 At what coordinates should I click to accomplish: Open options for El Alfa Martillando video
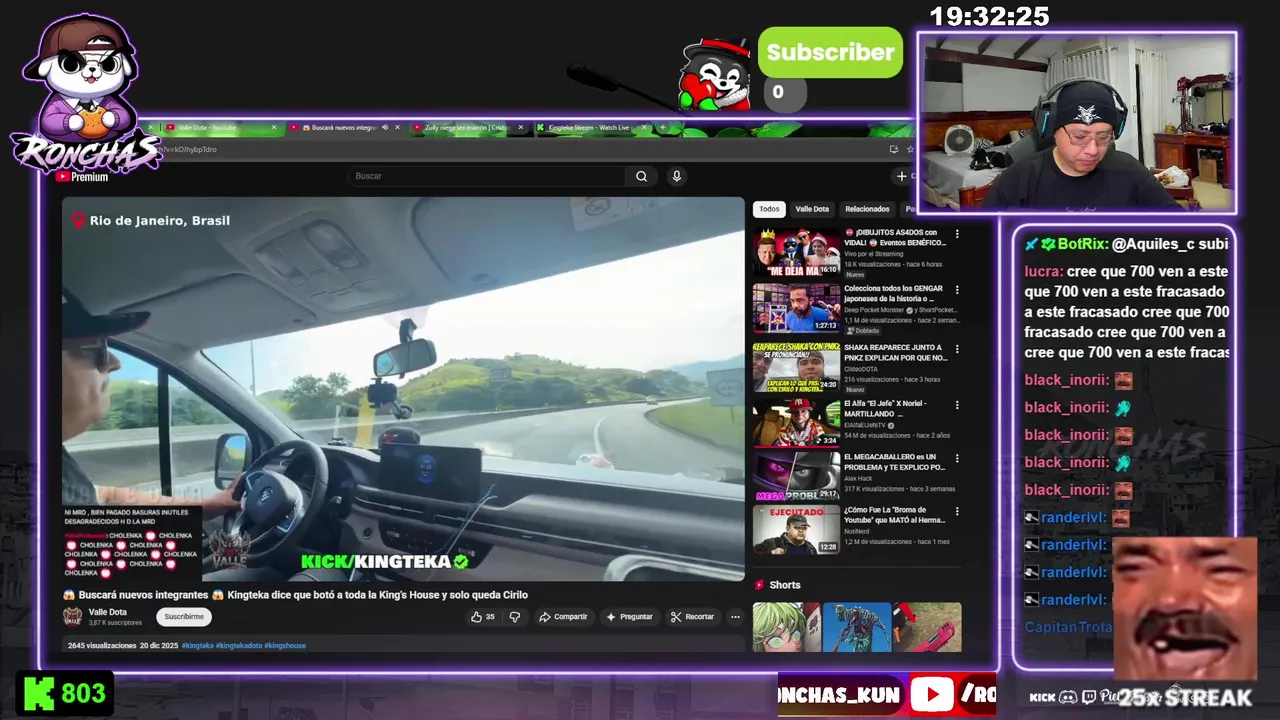(957, 405)
